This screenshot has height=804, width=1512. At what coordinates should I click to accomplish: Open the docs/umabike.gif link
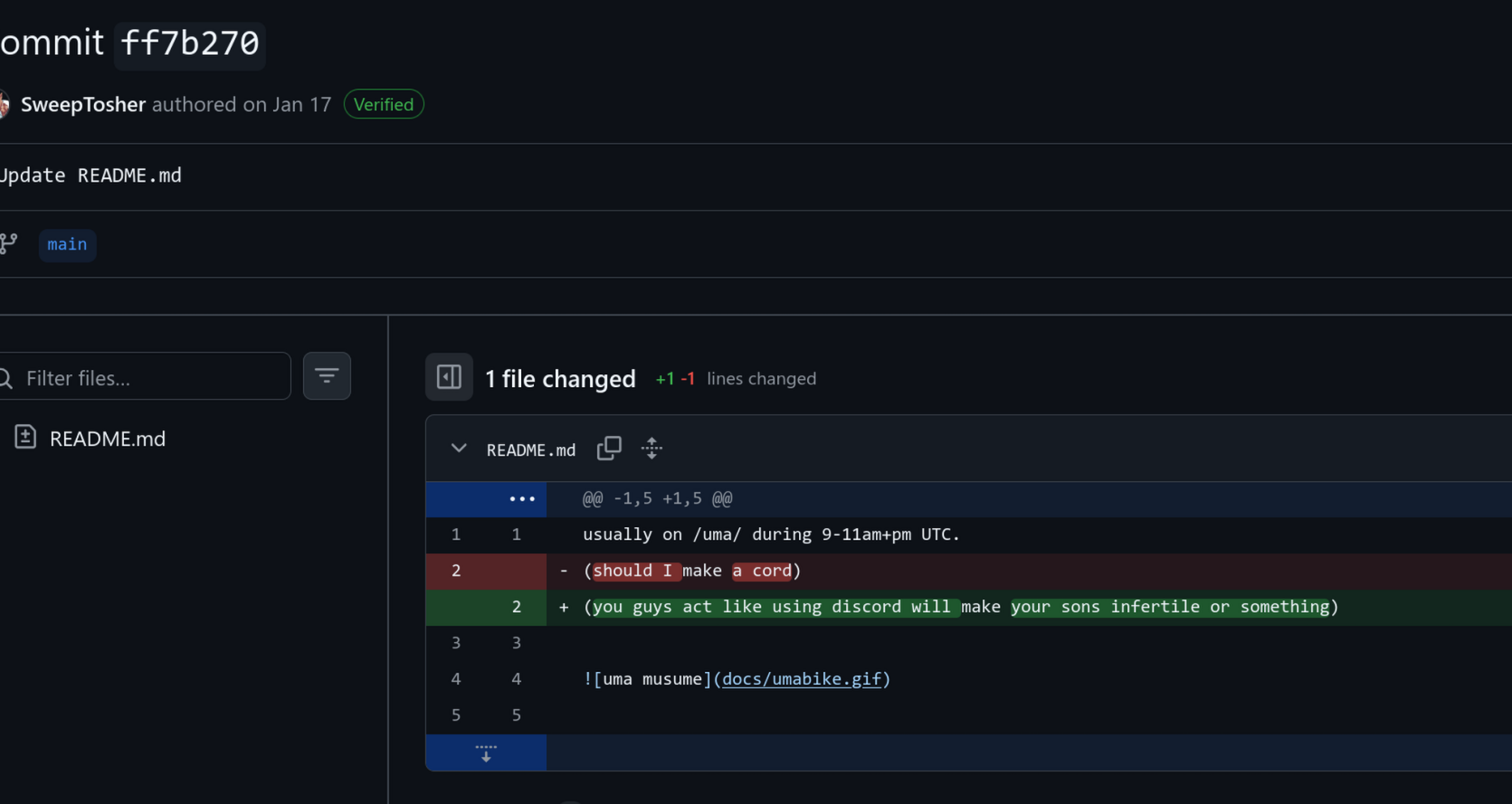[802, 679]
